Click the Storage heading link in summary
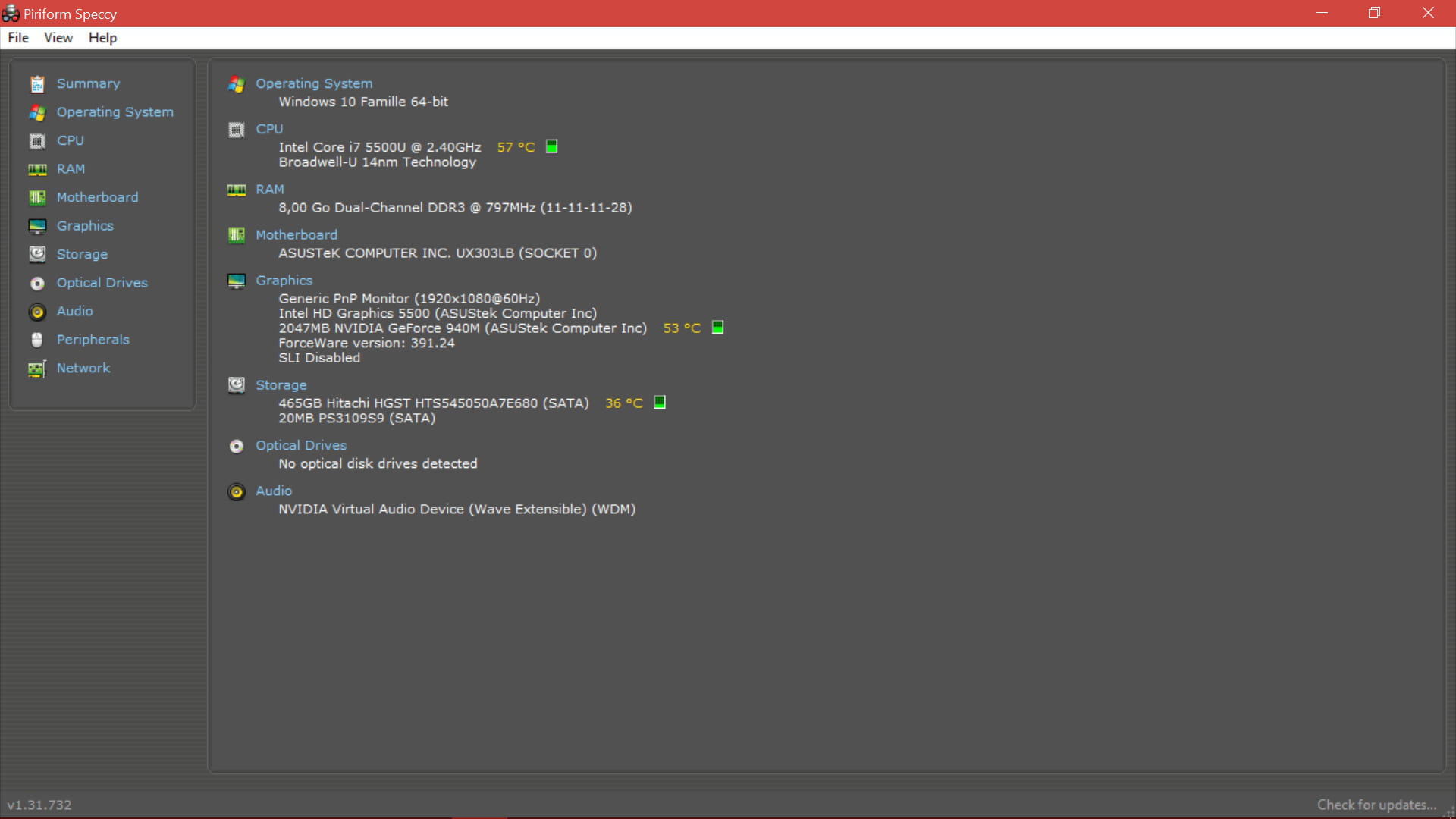 281,385
